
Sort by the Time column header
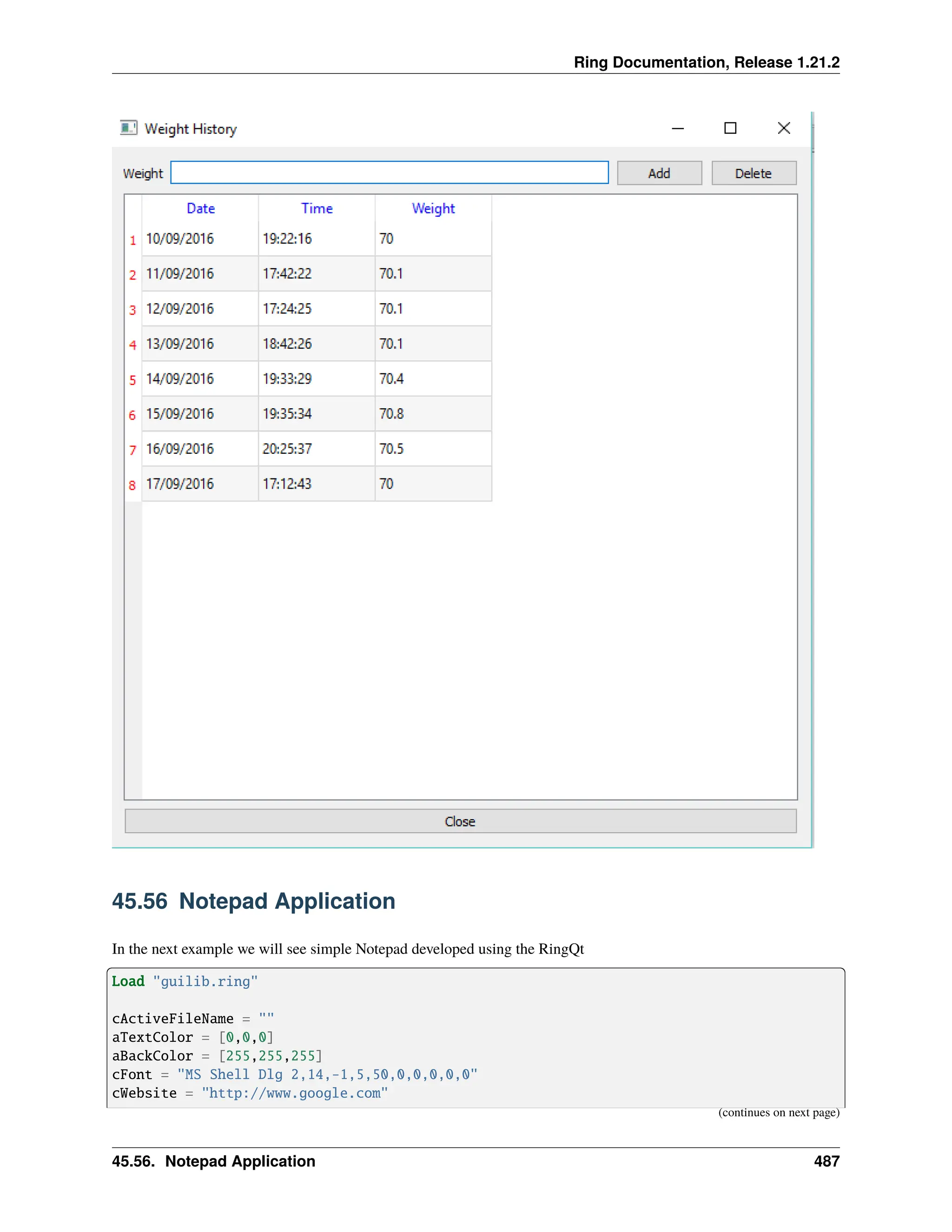(x=317, y=209)
